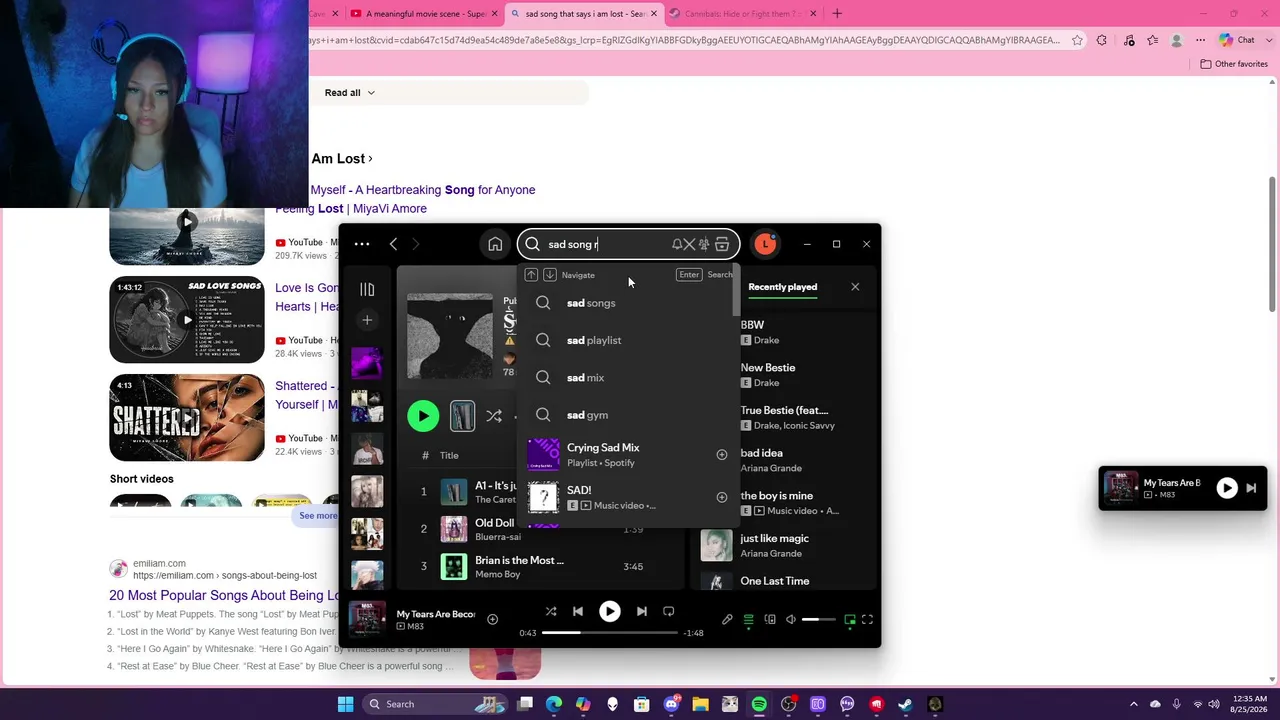Bookmark this page with the star icon

(x=1077, y=40)
